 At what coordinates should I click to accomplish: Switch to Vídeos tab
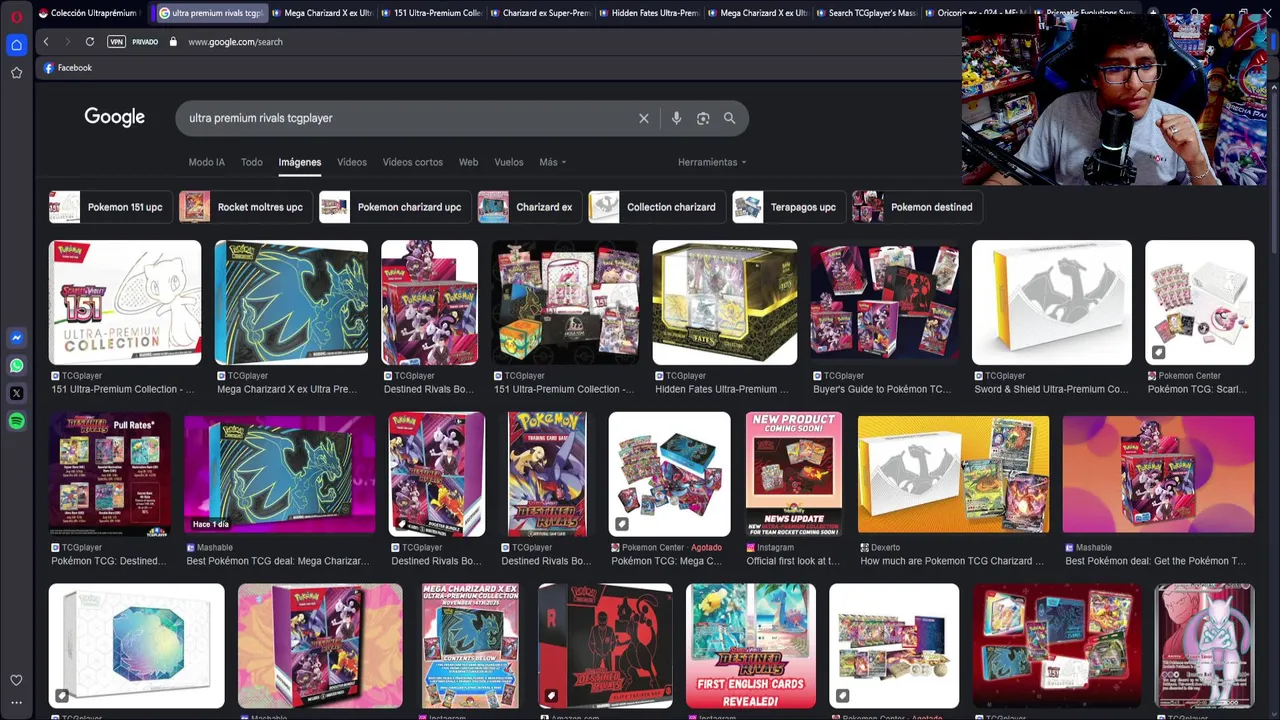352,162
